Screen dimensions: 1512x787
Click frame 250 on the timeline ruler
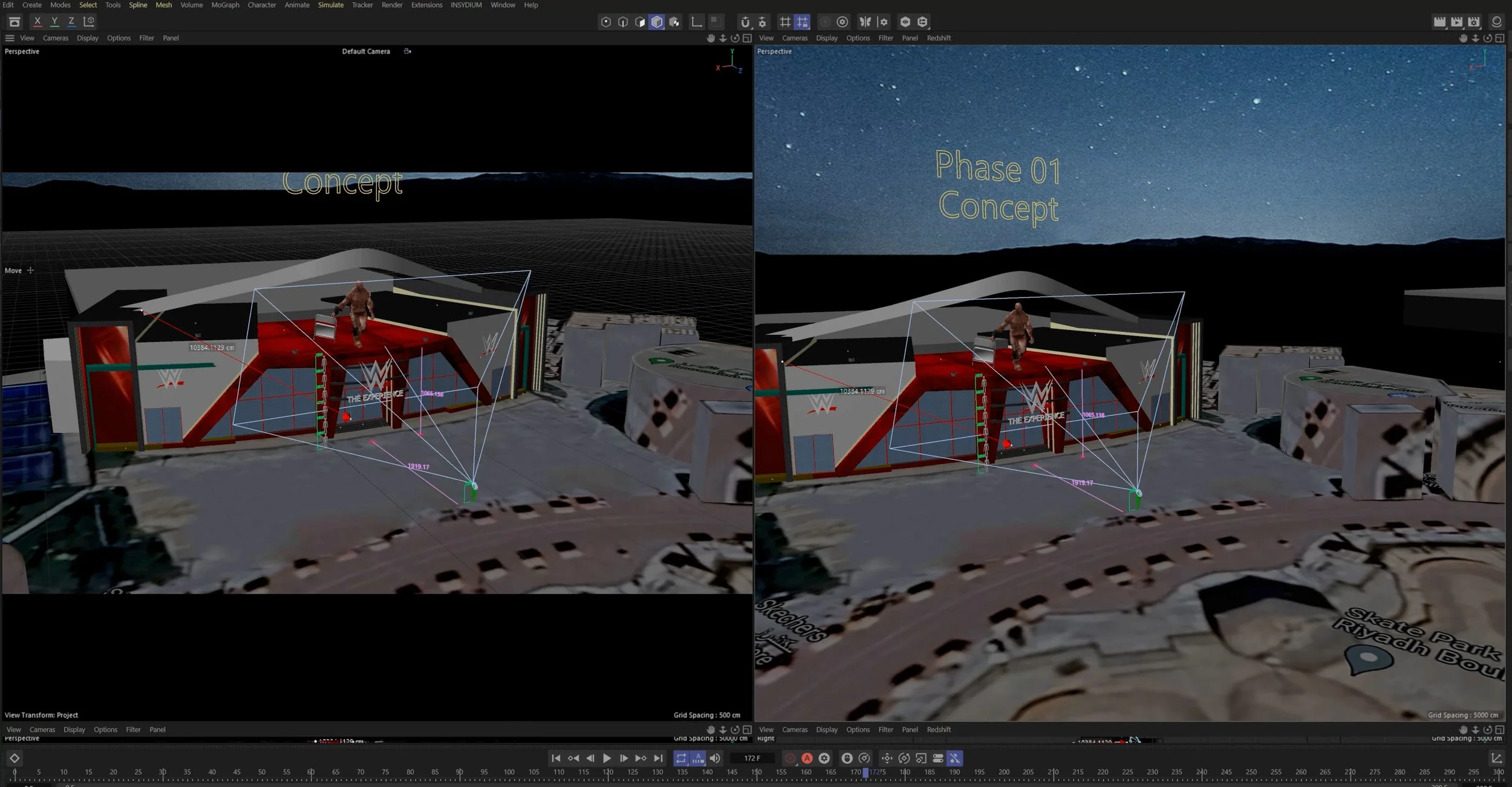pyautogui.click(x=1251, y=772)
